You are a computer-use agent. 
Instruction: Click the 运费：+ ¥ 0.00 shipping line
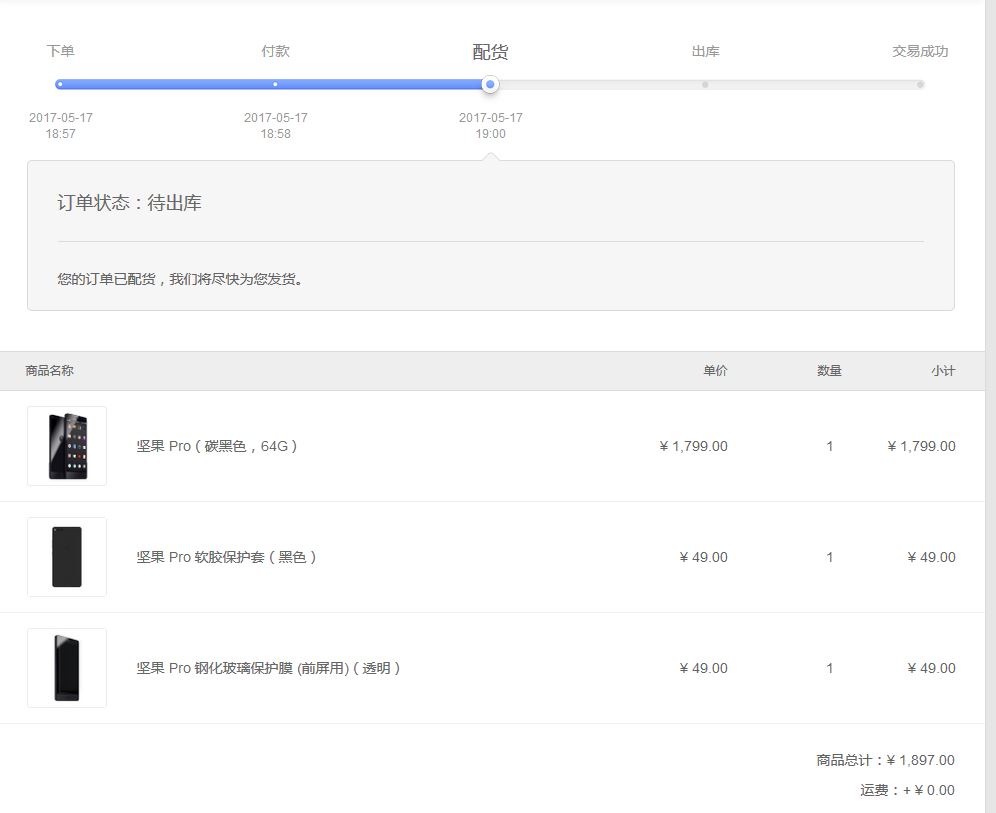(908, 790)
